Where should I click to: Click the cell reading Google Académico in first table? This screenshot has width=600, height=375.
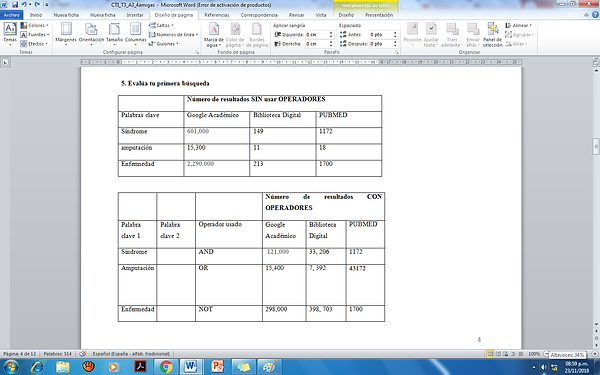point(217,119)
